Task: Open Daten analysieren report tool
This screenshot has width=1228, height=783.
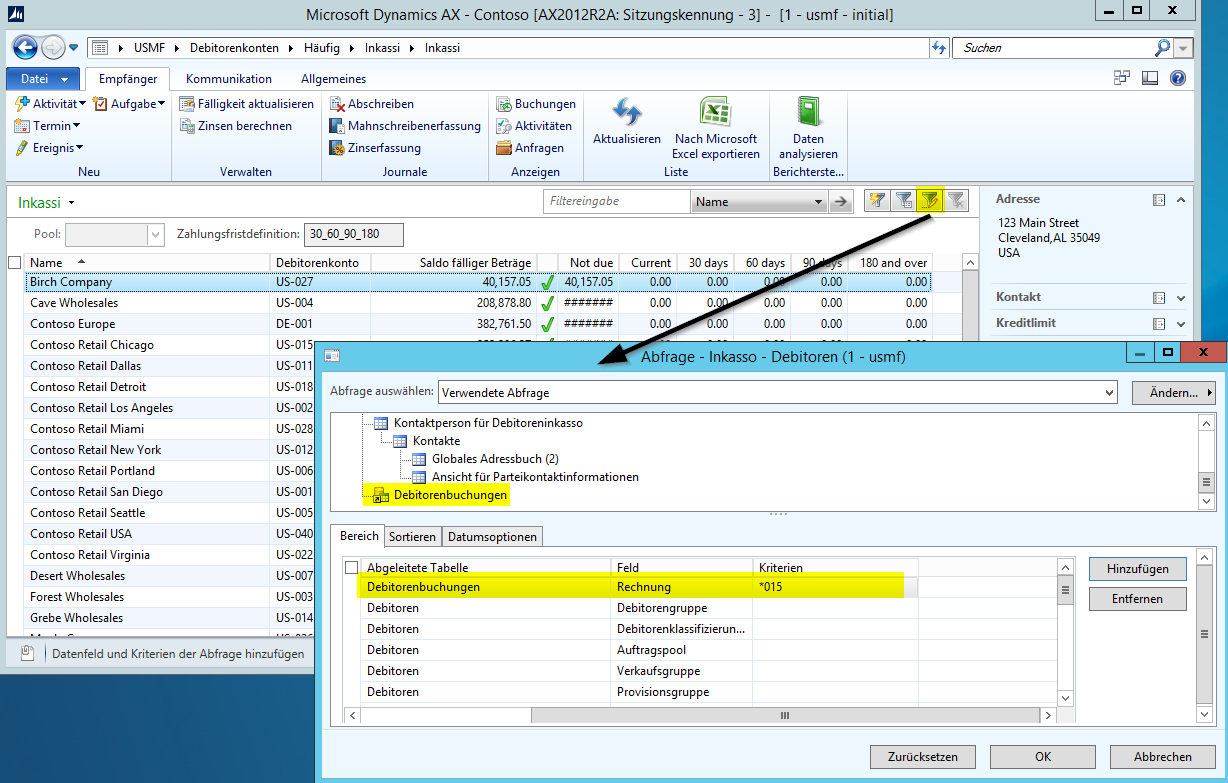Action: 808,112
